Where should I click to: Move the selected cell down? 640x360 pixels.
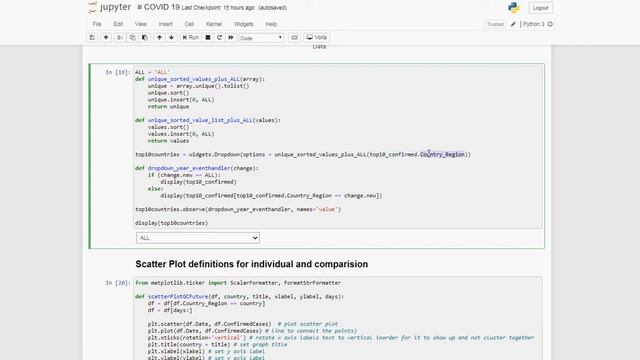171,38
